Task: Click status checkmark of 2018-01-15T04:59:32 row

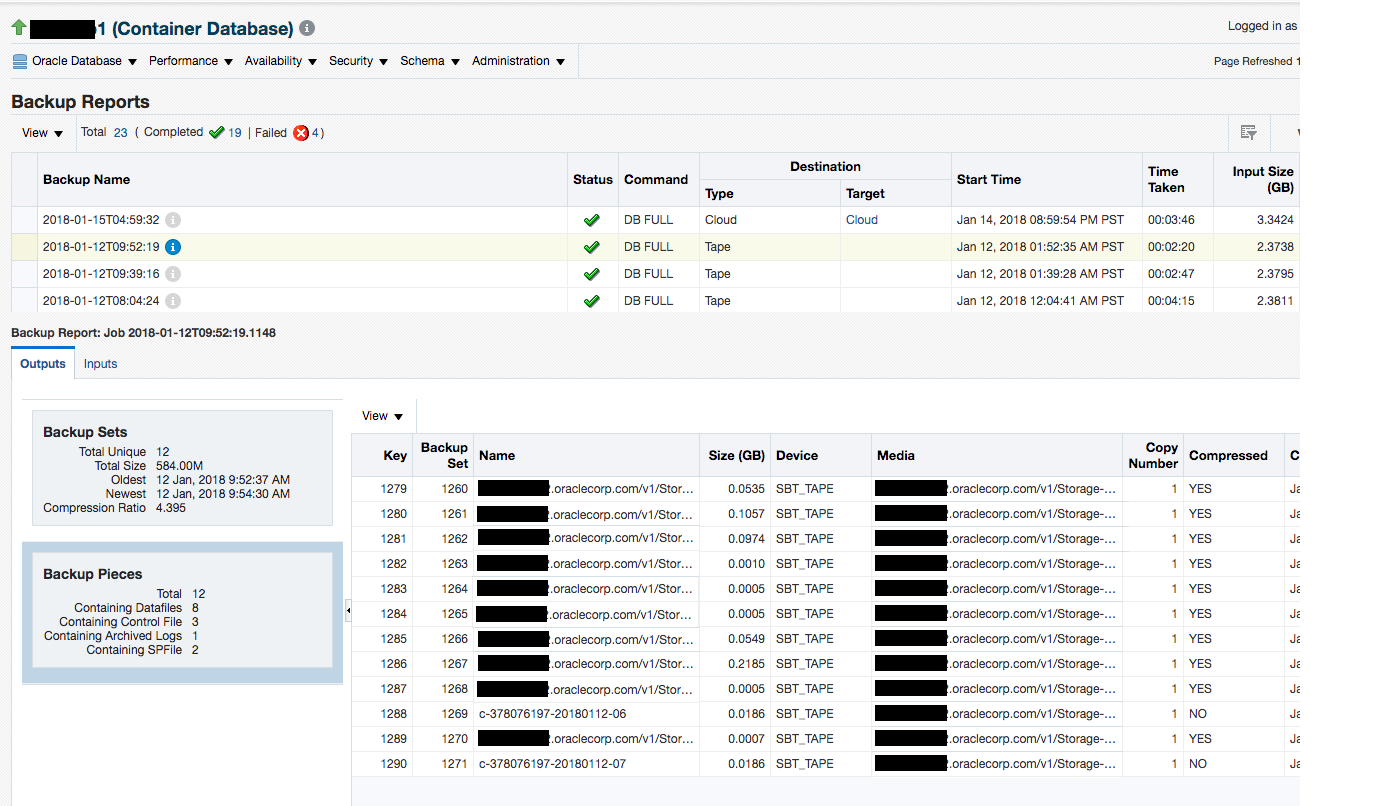Action: pos(592,220)
